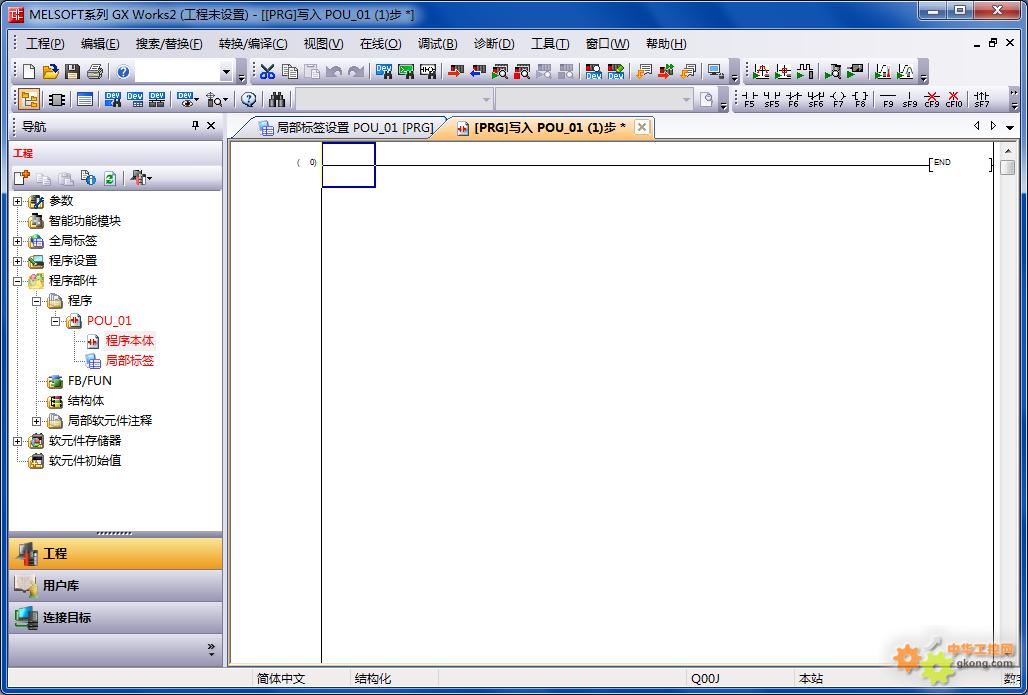Screen dimensions: 1028x695
Task: Select 结构体 in the tree
Action: (86, 401)
